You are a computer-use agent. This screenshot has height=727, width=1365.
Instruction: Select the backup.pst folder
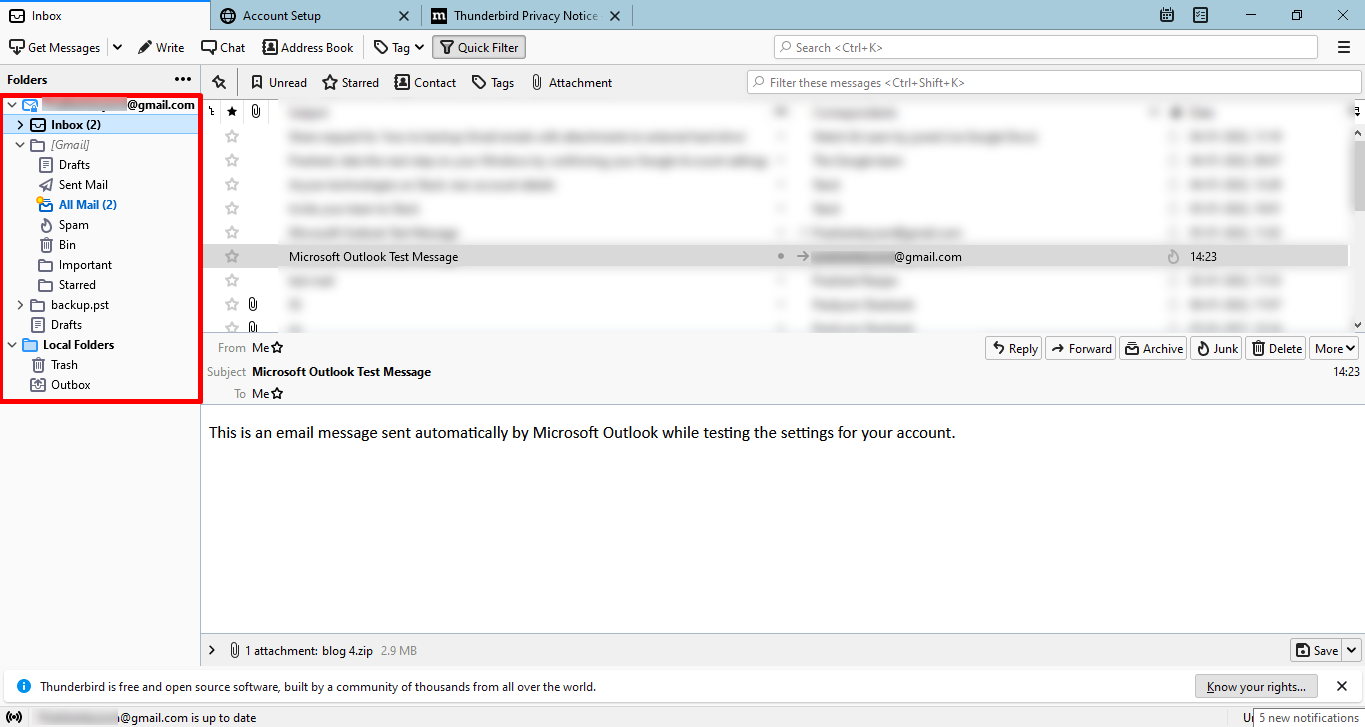click(80, 305)
